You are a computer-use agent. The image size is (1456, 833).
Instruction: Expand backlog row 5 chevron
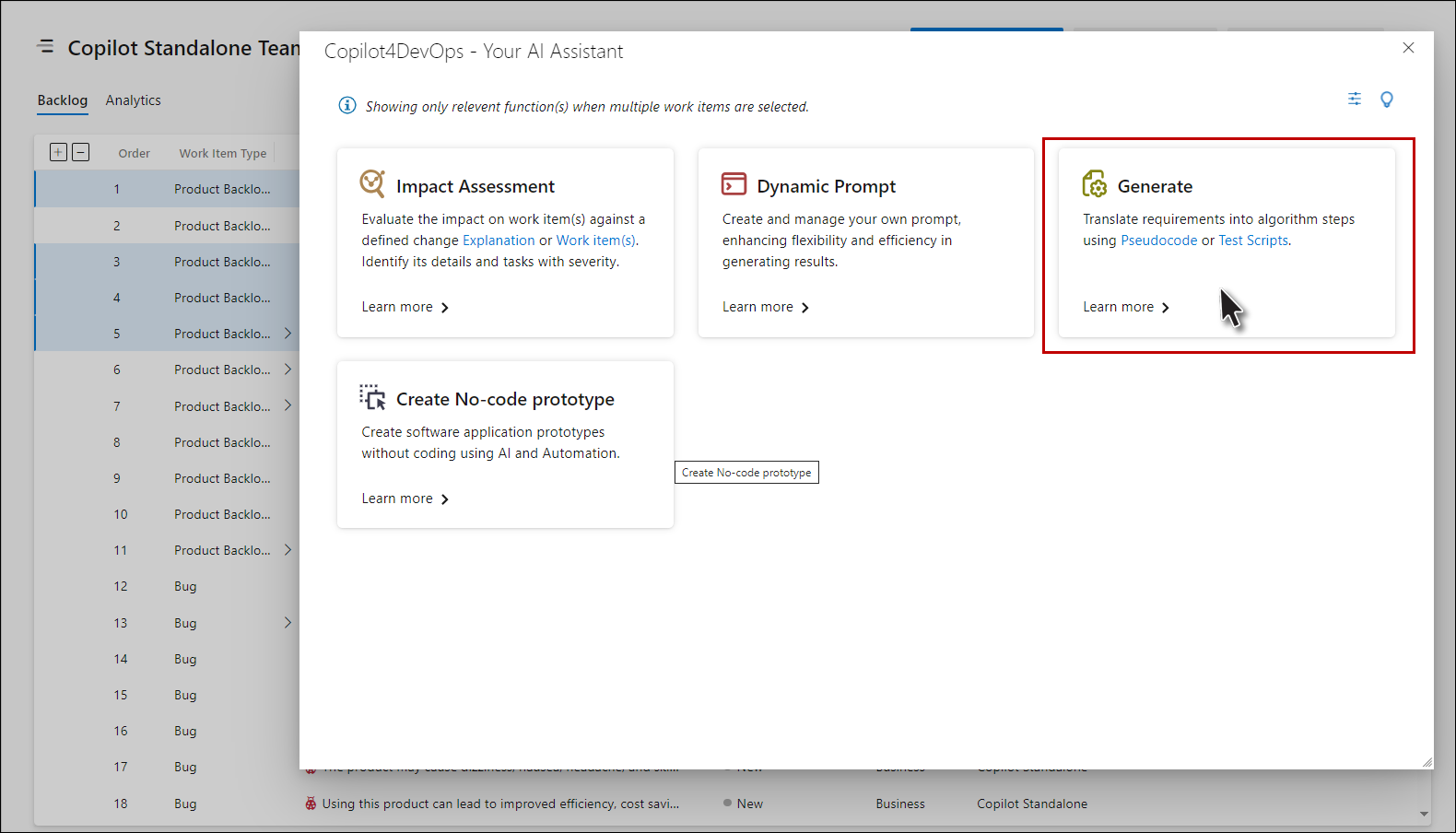click(288, 333)
